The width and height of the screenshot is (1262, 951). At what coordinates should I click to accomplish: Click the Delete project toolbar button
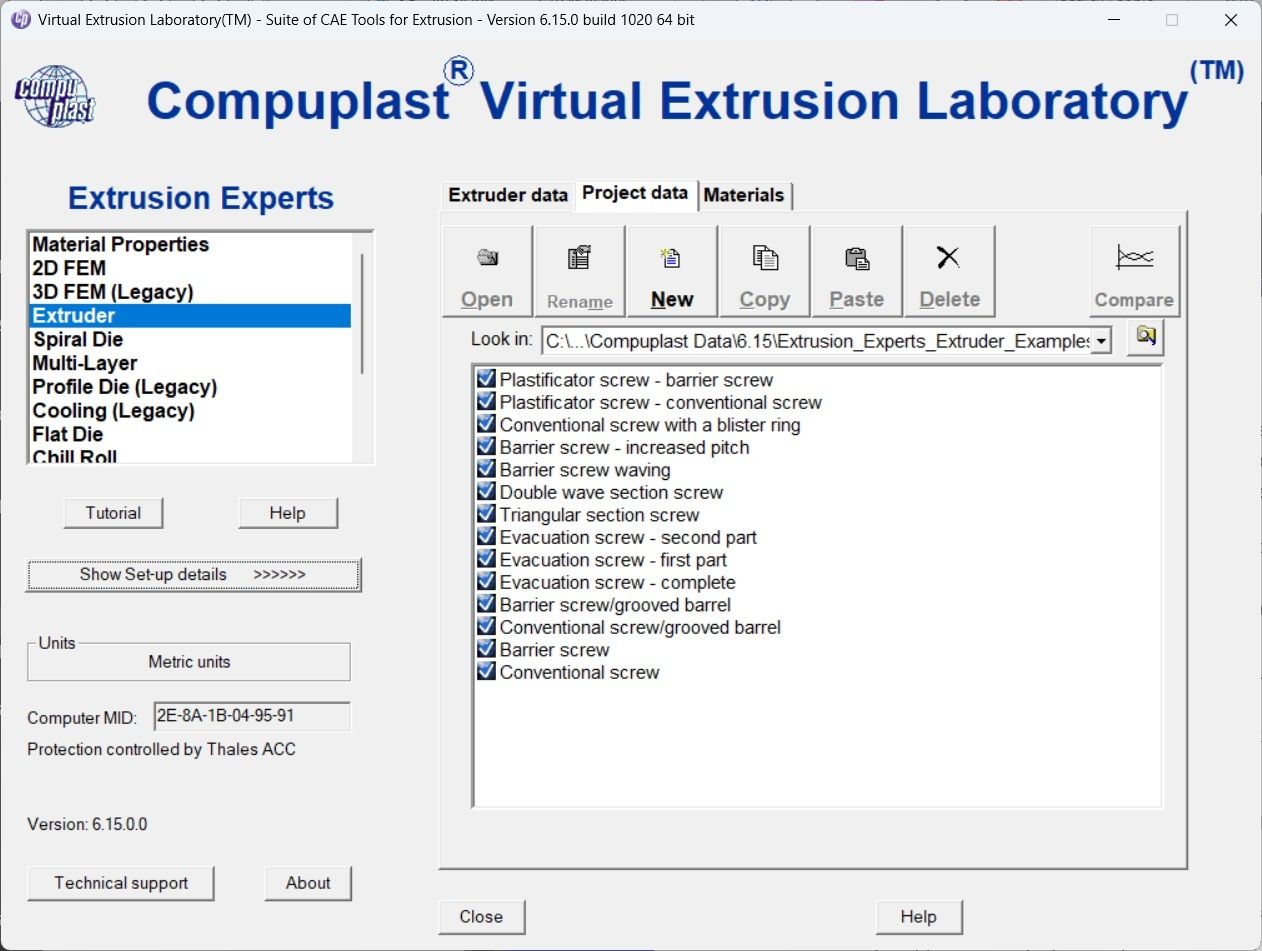pos(949,271)
